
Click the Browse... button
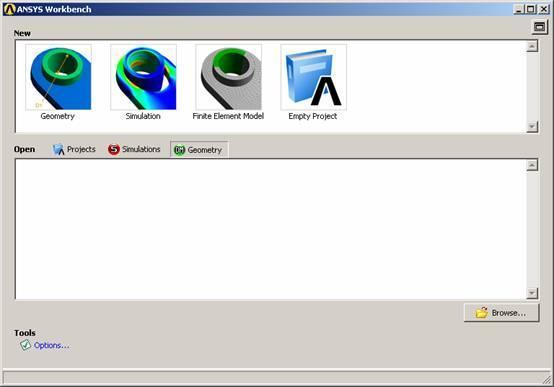click(502, 313)
